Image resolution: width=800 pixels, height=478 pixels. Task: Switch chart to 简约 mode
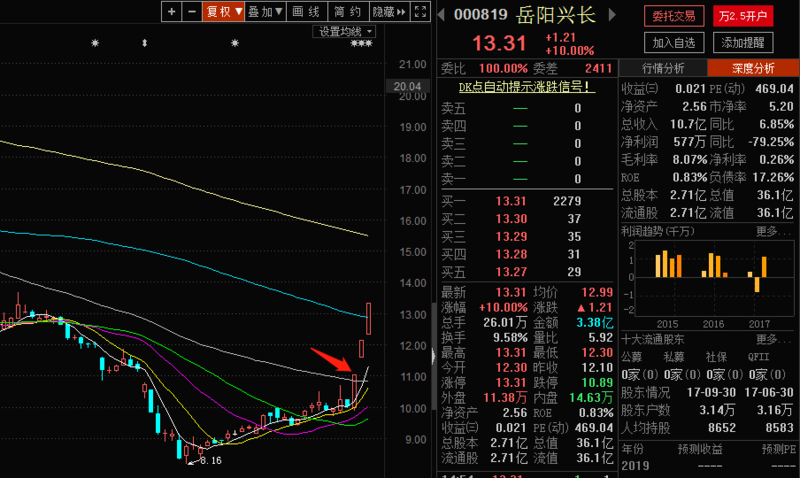347,12
